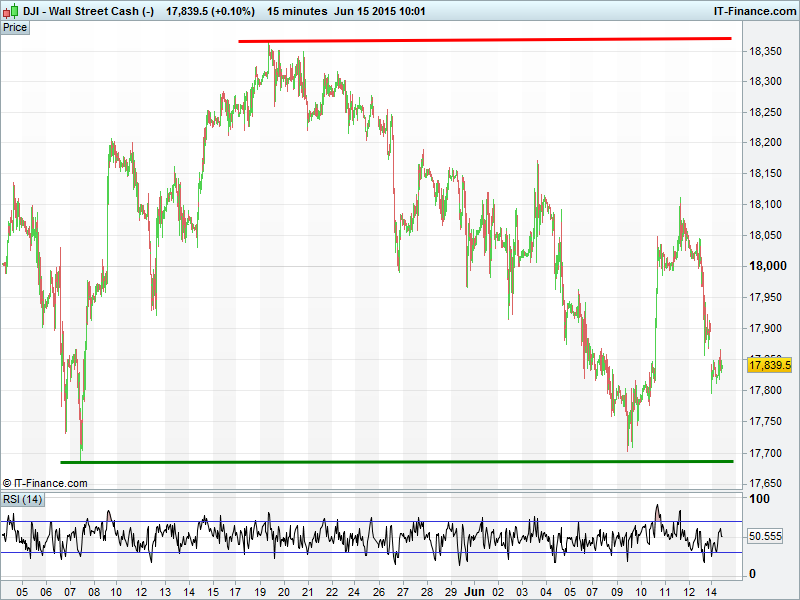Image resolution: width=800 pixels, height=600 pixels.
Task: Select the Price panel label
Action: (x=15, y=27)
